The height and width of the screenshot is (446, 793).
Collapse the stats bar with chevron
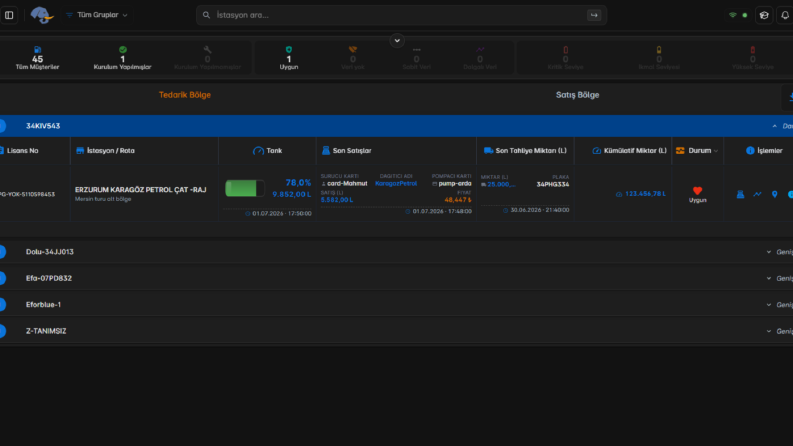[x=397, y=40]
